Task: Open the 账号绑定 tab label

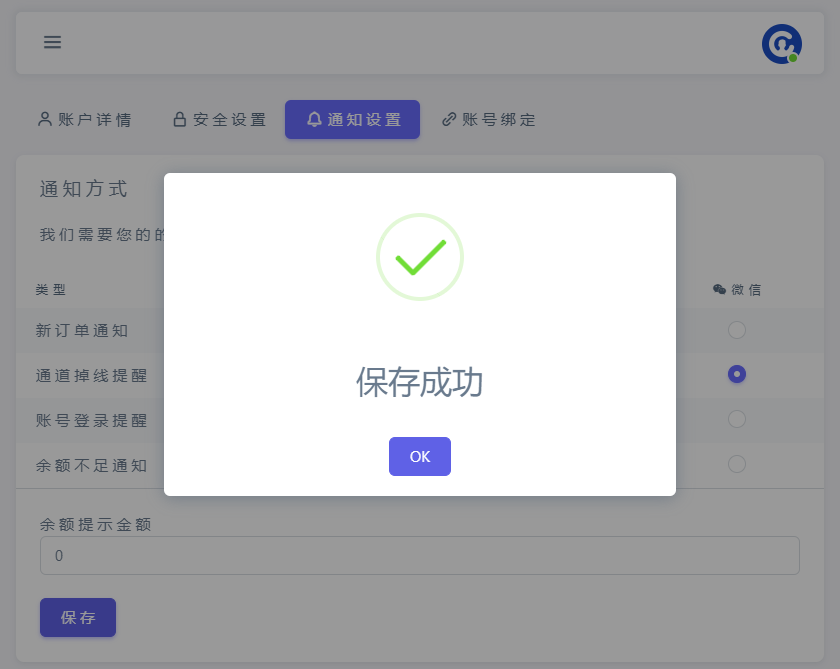Action: pyautogui.click(x=499, y=120)
